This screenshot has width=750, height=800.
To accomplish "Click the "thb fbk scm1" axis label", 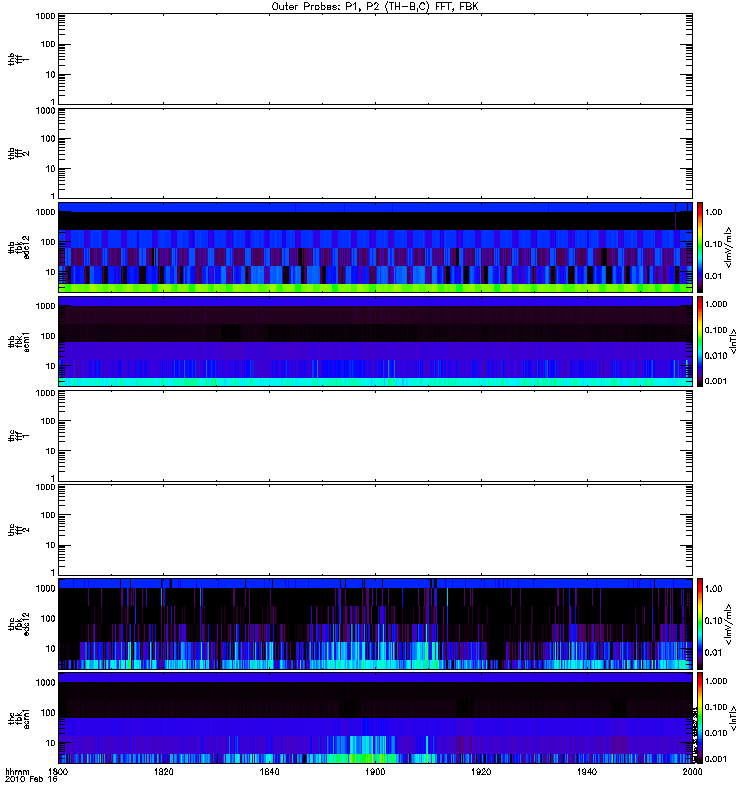I will [x=18, y=342].
